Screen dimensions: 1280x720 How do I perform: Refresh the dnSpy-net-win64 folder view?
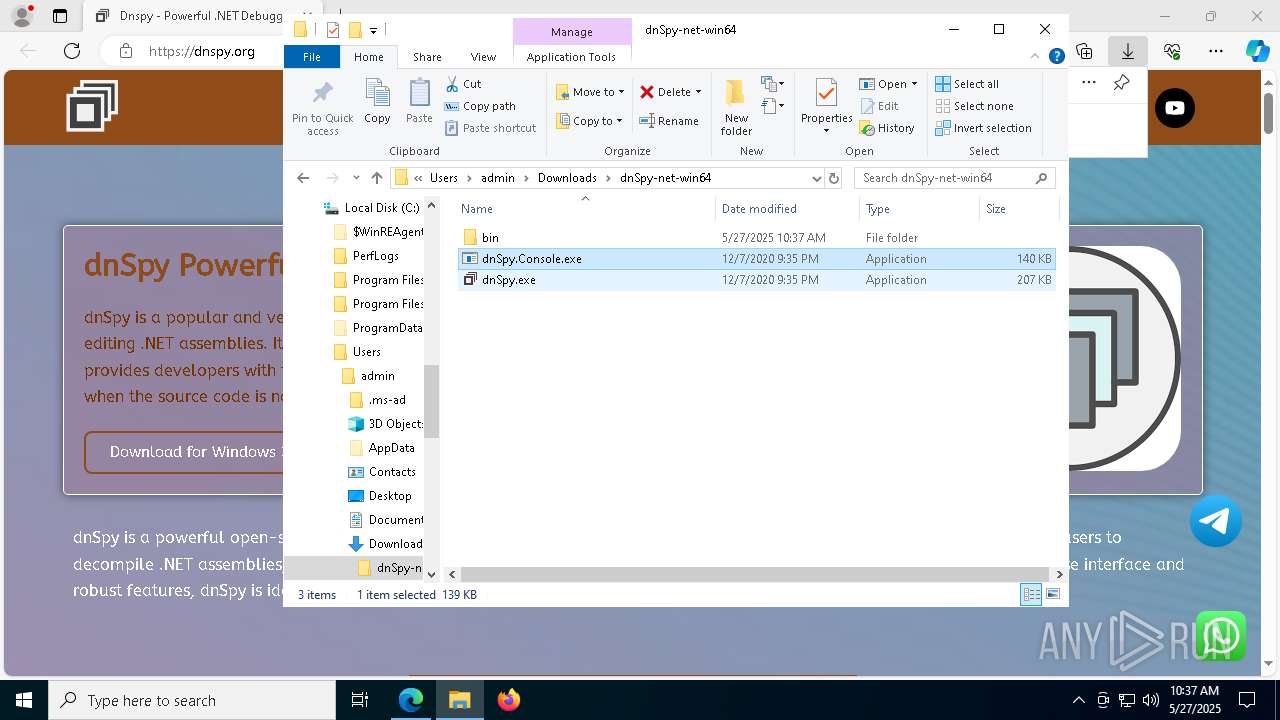point(834,178)
